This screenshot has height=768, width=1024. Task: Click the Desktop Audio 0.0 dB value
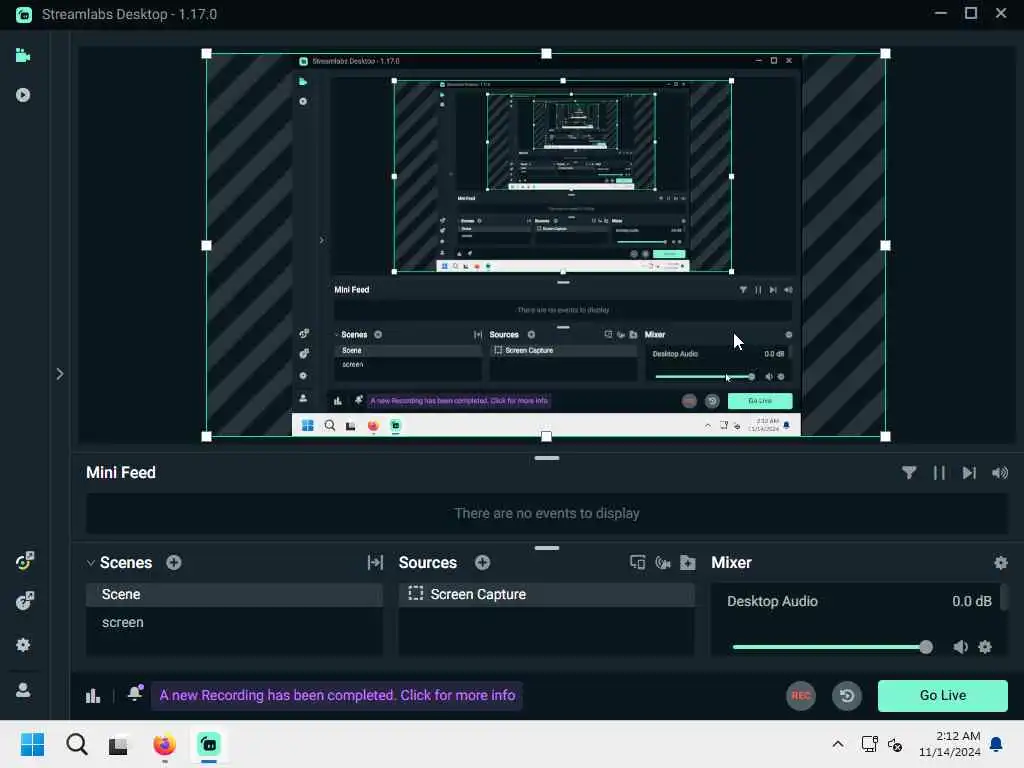pyautogui.click(x=972, y=601)
